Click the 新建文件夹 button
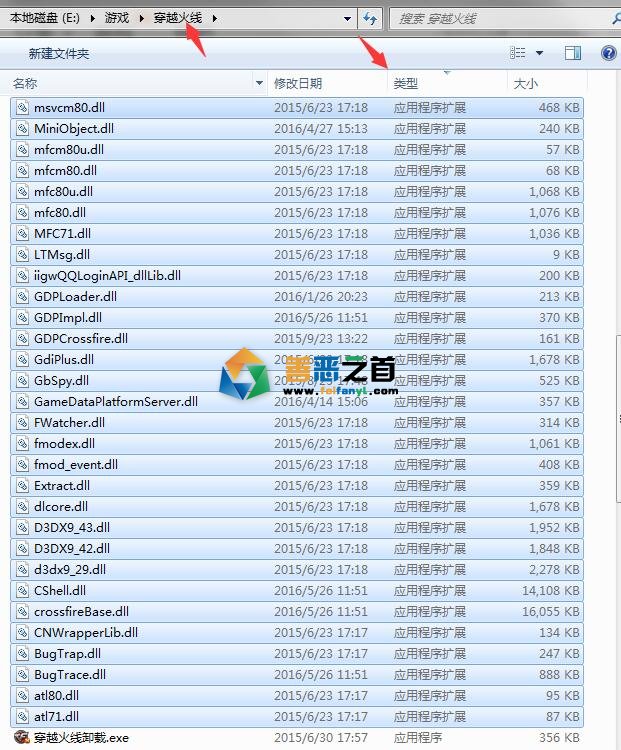The image size is (621, 750). pyautogui.click(x=58, y=53)
